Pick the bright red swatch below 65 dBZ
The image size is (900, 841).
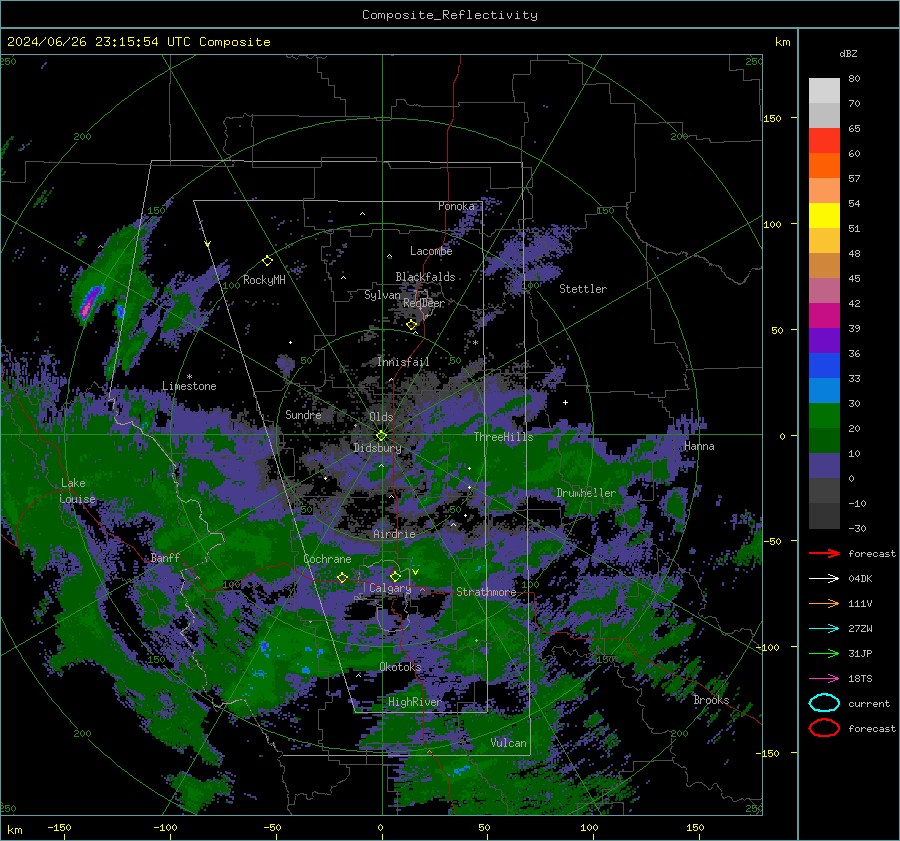(x=824, y=141)
